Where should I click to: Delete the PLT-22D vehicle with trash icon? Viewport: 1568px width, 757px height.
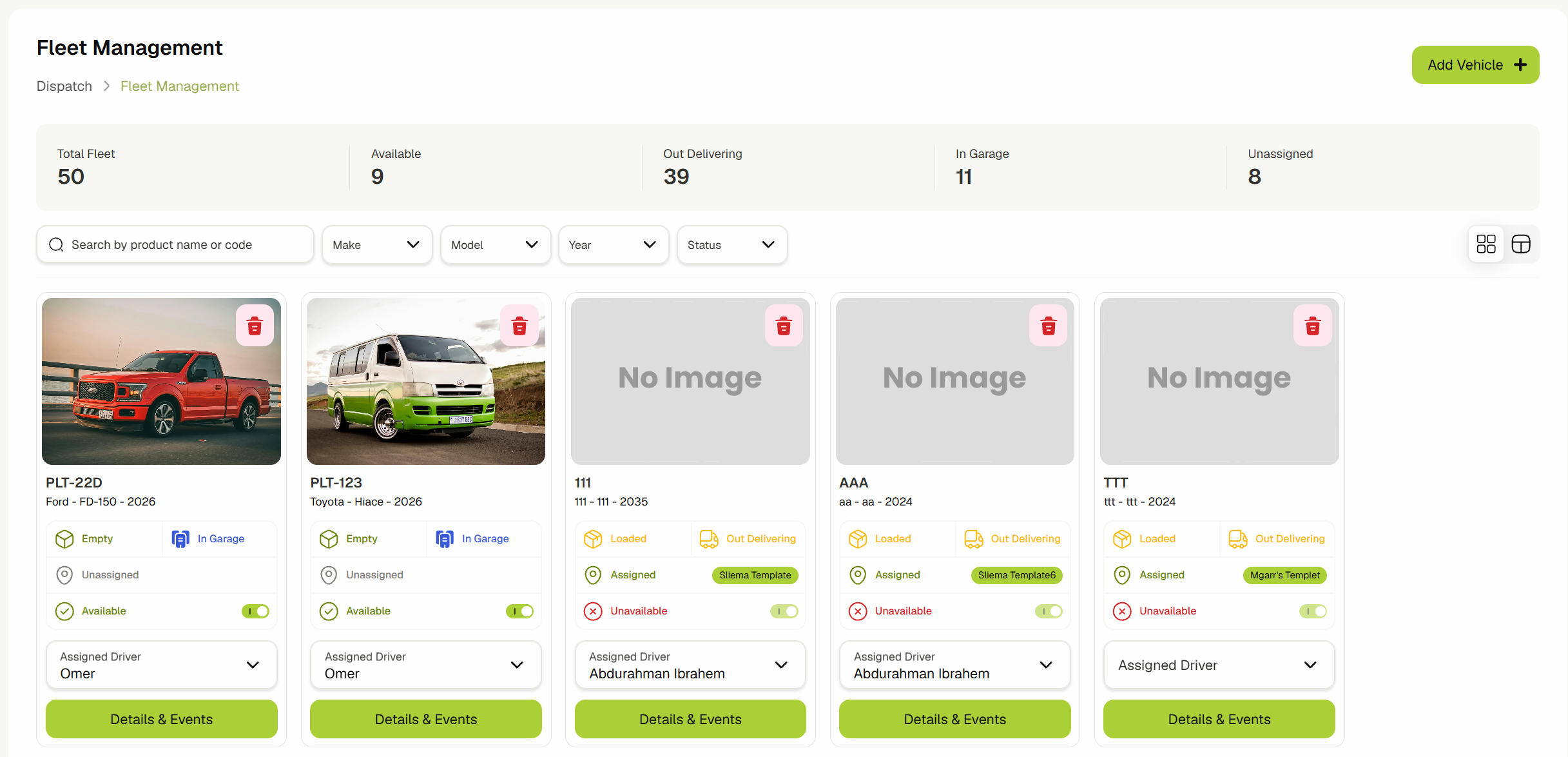coord(255,326)
